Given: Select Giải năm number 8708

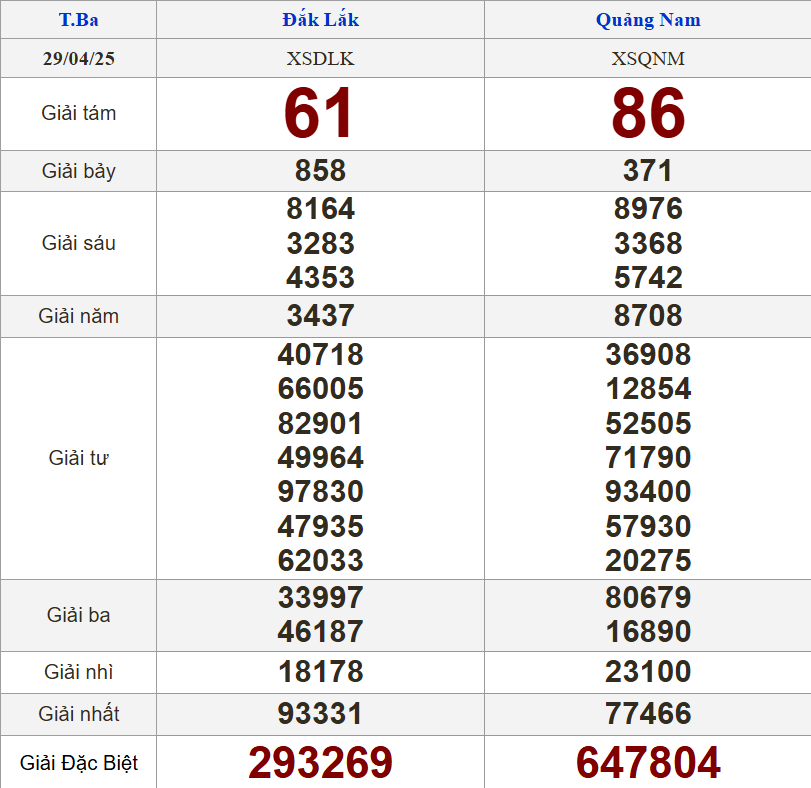Looking at the screenshot, I should (x=648, y=315).
